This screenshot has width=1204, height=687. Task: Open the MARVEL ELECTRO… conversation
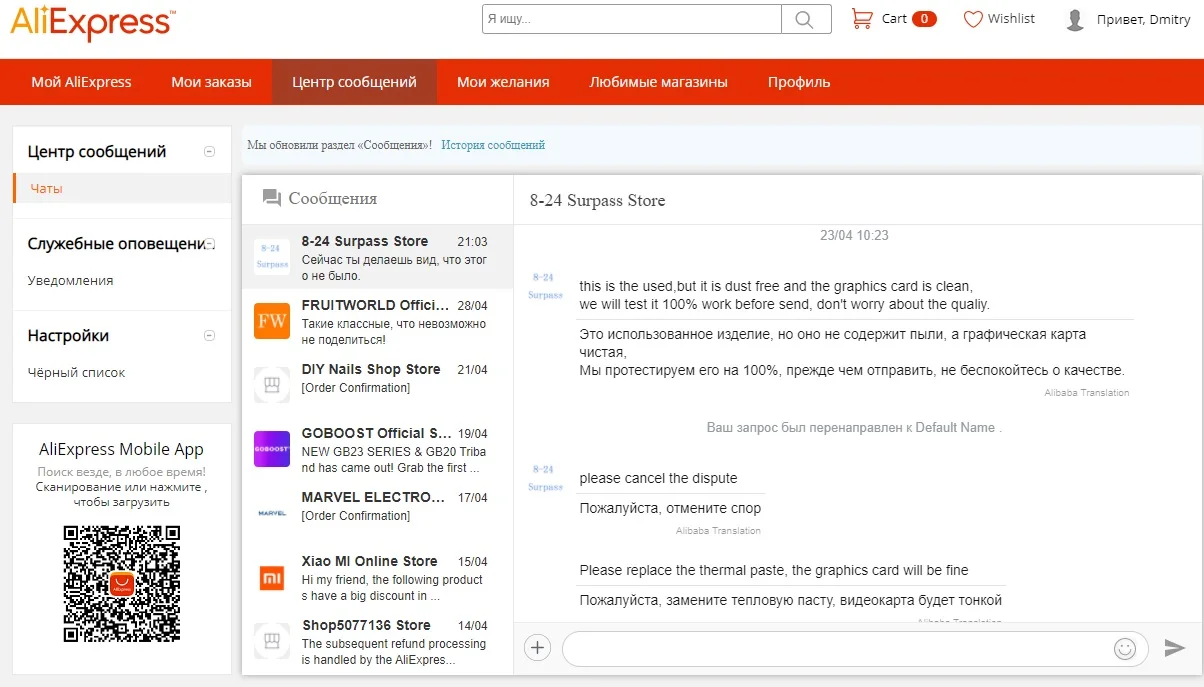[378, 513]
